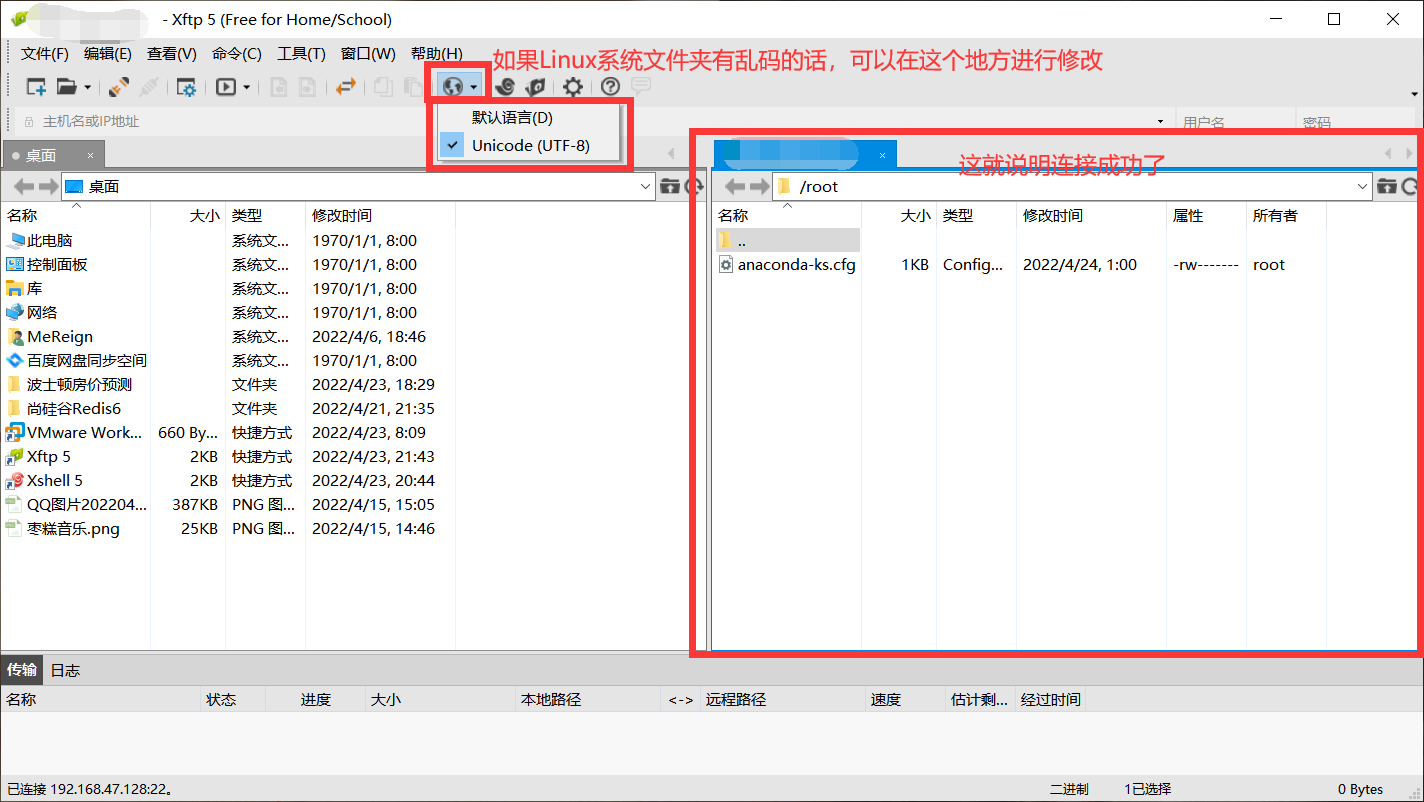The width and height of the screenshot is (1424, 802).
Task: Select the 枣糕音乐.png file
Action: [x=73, y=528]
